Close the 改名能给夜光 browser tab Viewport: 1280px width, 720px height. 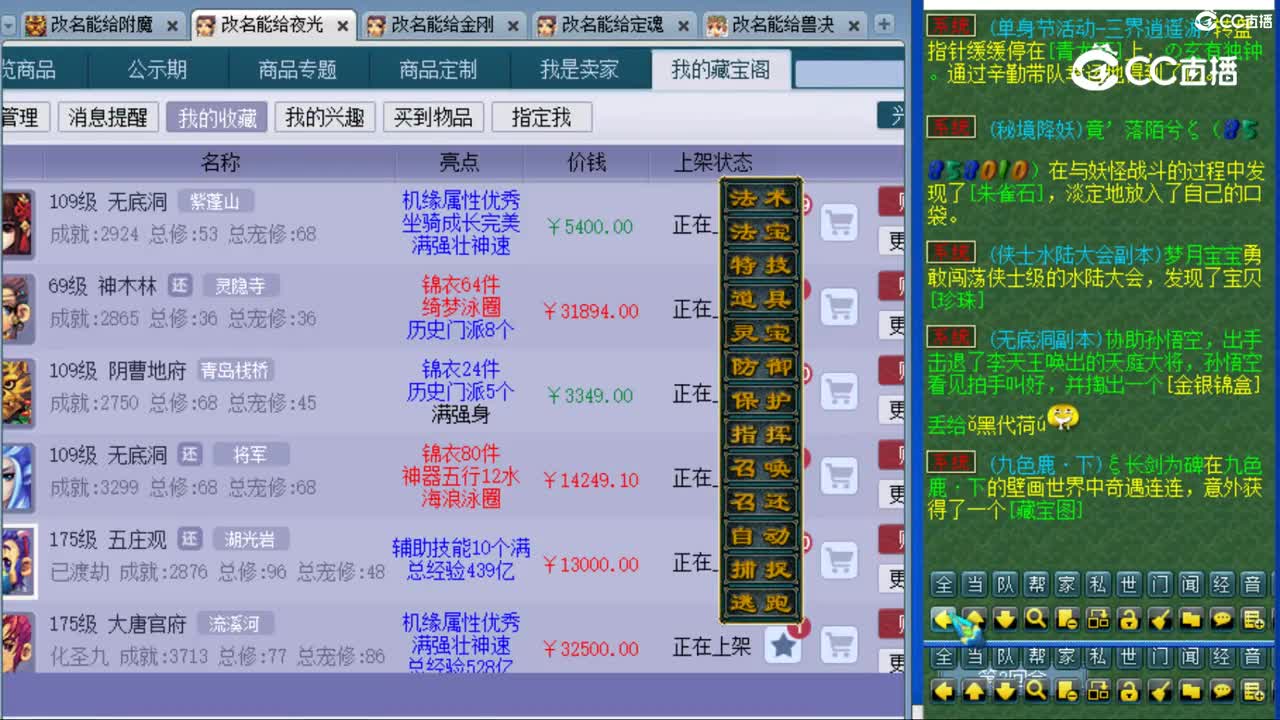(343, 26)
